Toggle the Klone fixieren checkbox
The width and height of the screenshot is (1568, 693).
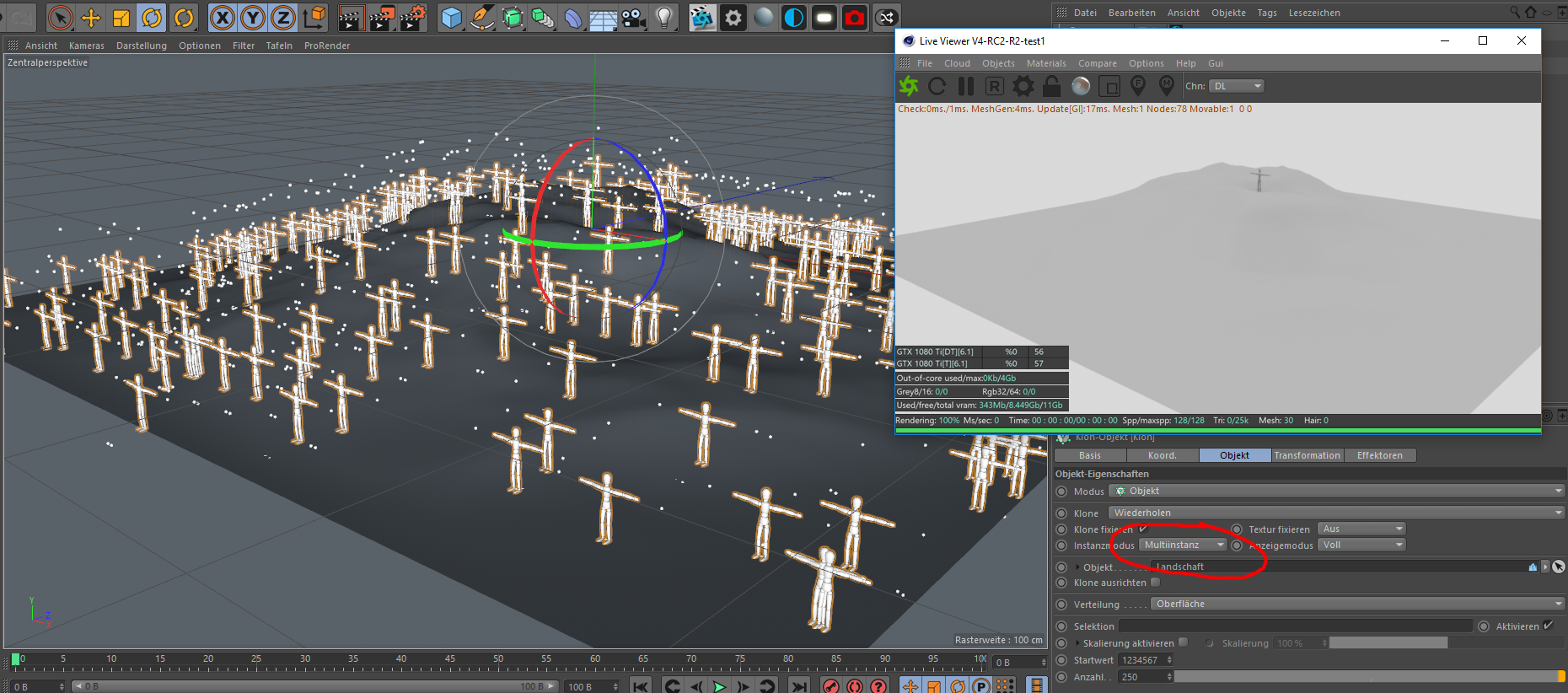(x=1143, y=529)
